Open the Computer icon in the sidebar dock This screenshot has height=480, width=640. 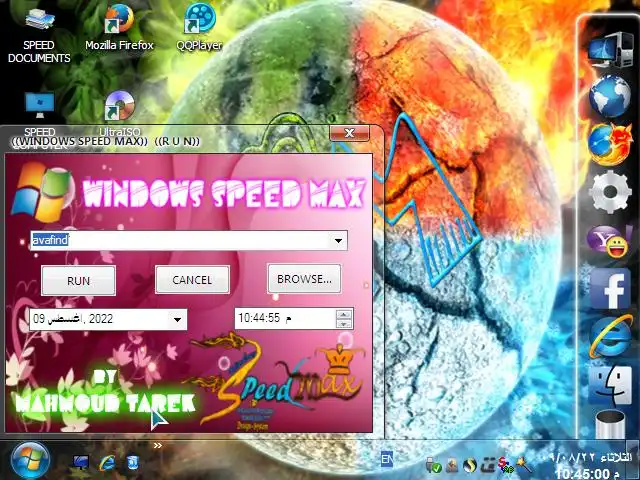click(611, 51)
